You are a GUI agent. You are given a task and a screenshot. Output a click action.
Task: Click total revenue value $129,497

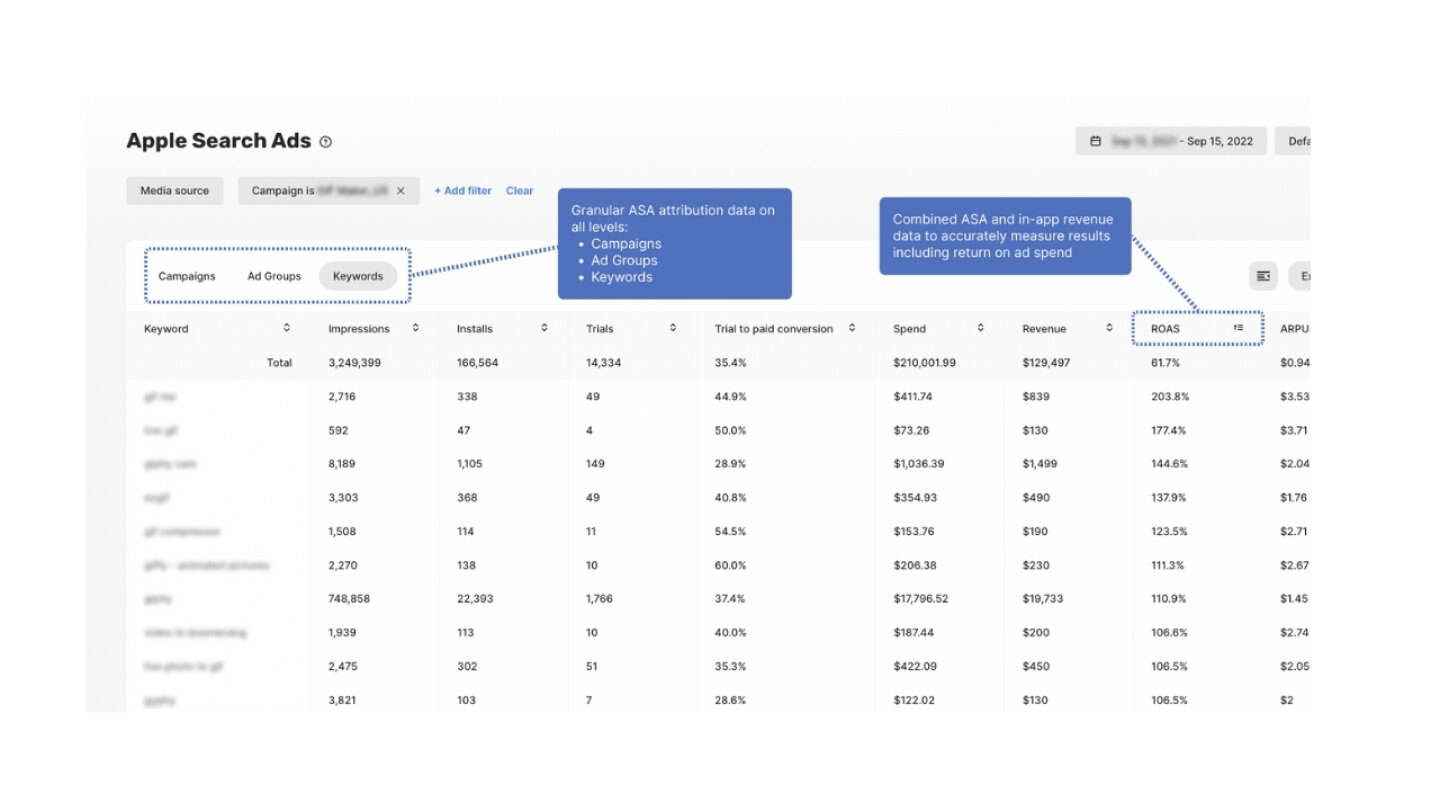(x=1046, y=363)
